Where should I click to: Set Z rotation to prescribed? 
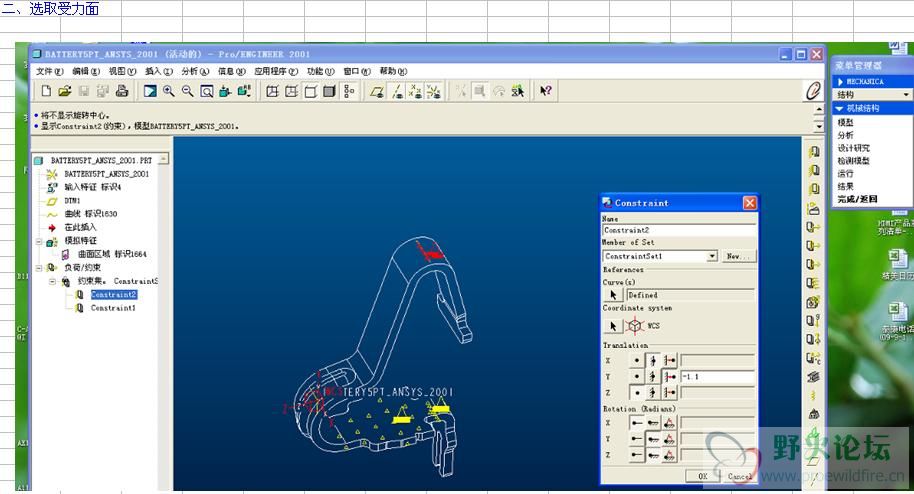click(x=670, y=456)
